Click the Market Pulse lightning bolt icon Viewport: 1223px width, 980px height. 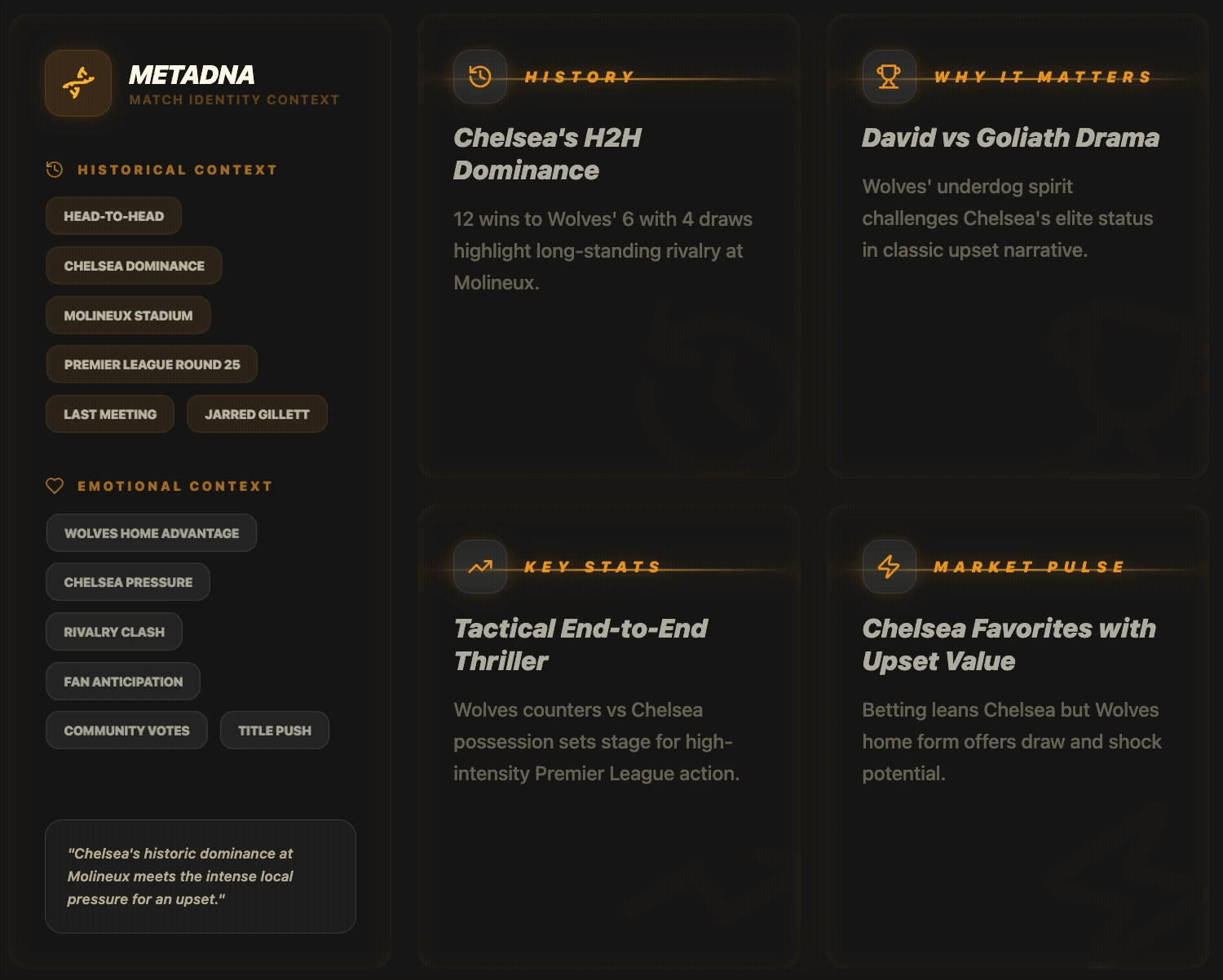pyautogui.click(x=889, y=567)
